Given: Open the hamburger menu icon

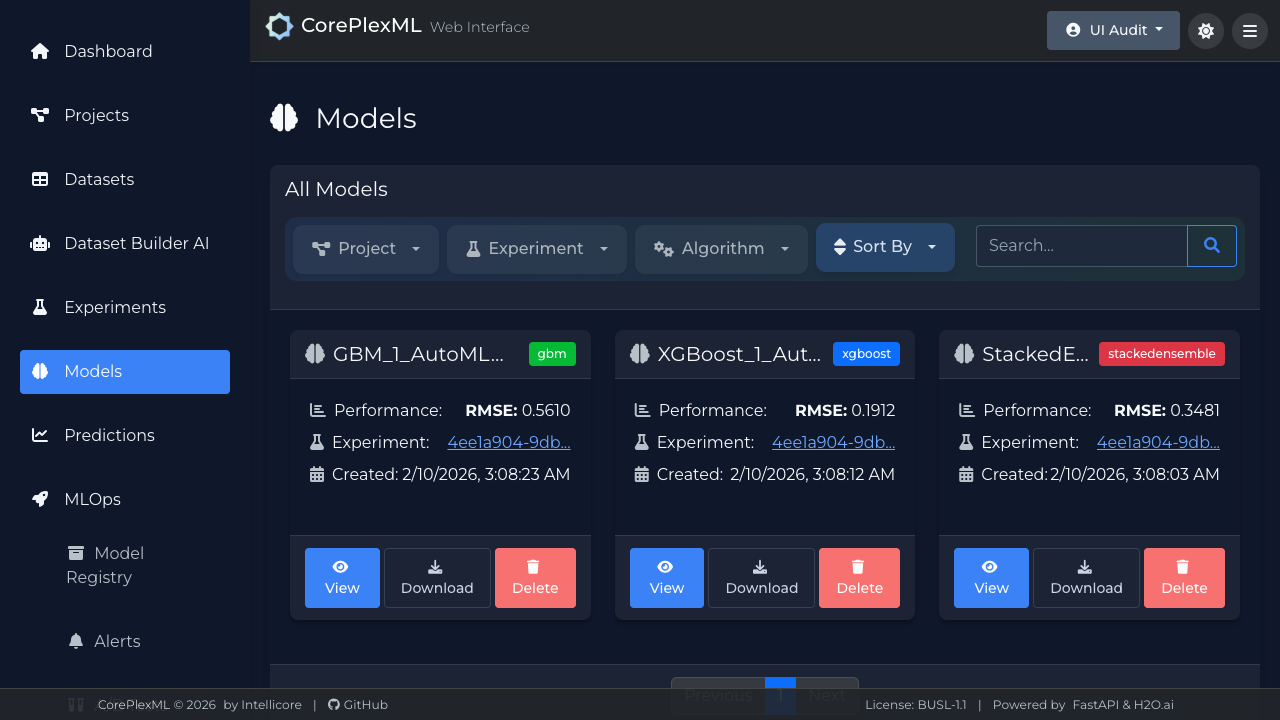Looking at the screenshot, I should click(x=1250, y=31).
